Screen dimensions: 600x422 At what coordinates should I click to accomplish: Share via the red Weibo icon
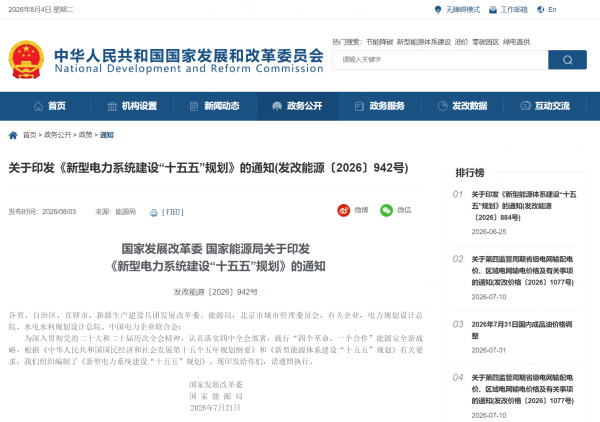pos(344,210)
